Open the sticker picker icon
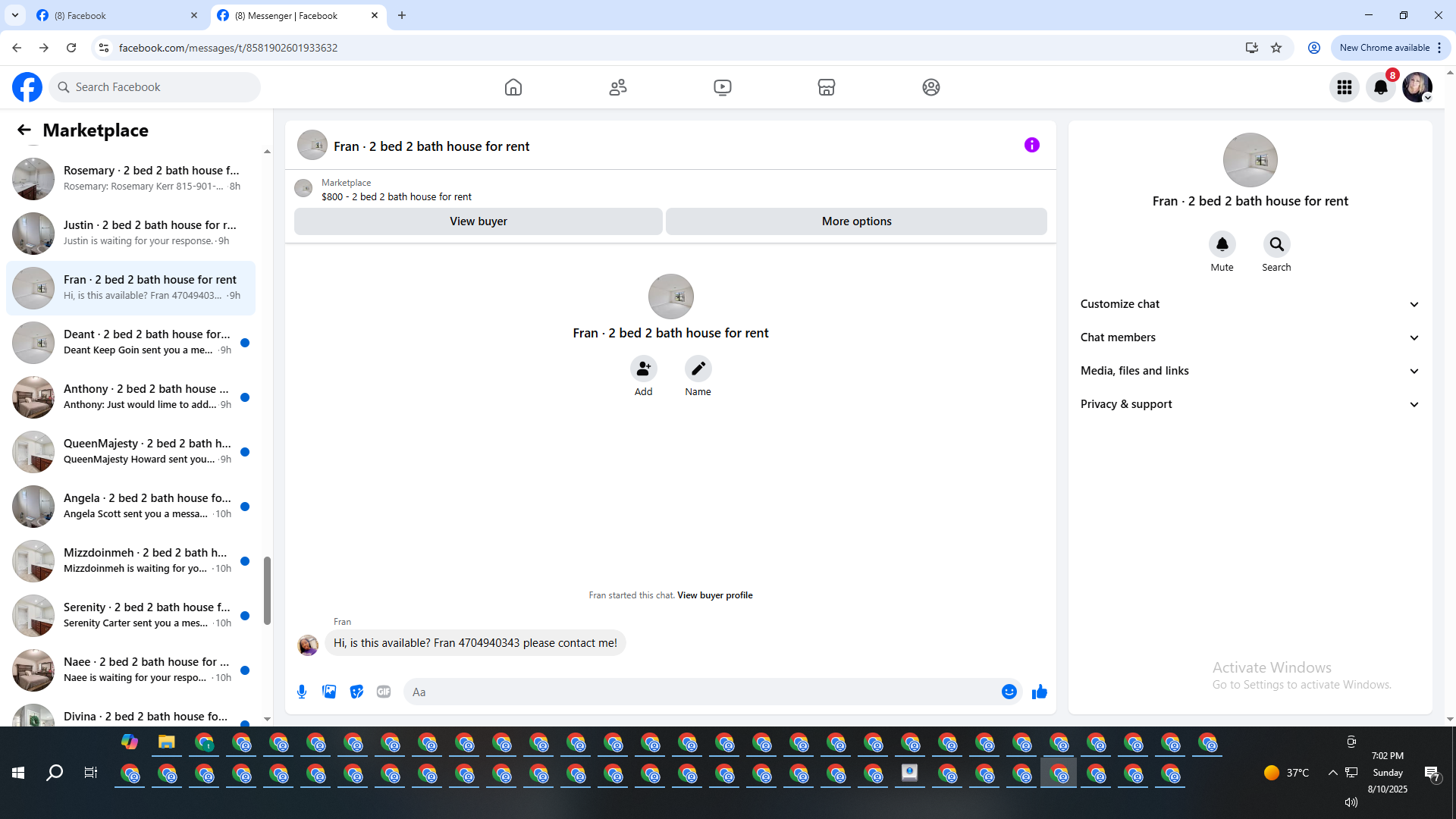 (356, 692)
